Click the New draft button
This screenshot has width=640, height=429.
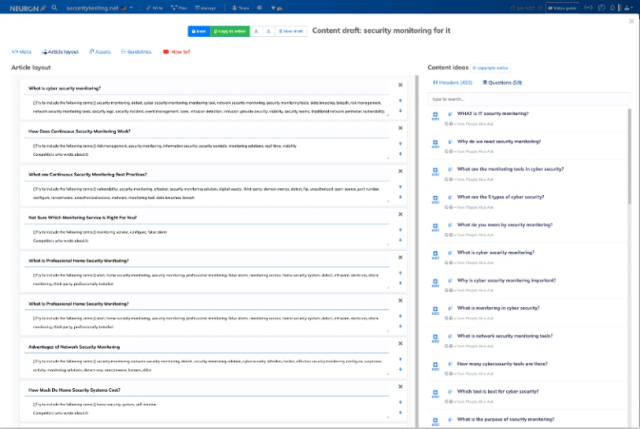(x=291, y=31)
